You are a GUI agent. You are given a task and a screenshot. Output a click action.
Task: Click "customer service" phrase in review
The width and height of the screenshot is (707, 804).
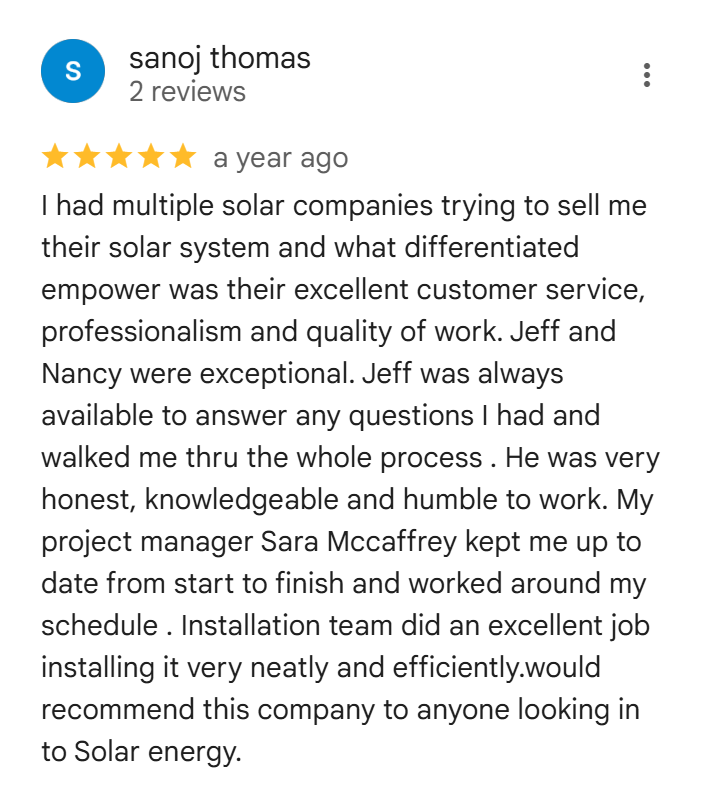[x=530, y=290]
